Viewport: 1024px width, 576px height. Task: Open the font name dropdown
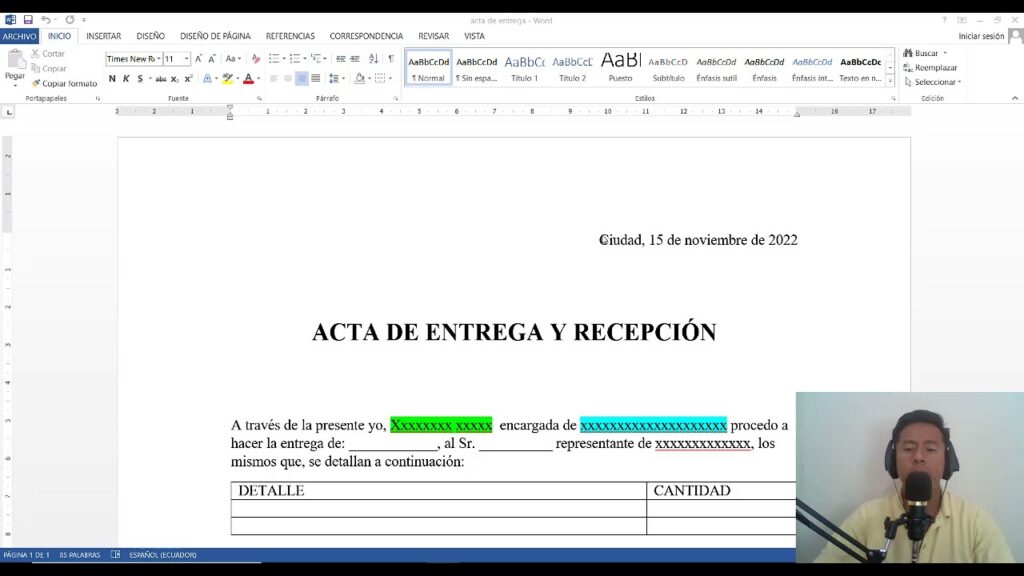click(x=157, y=59)
